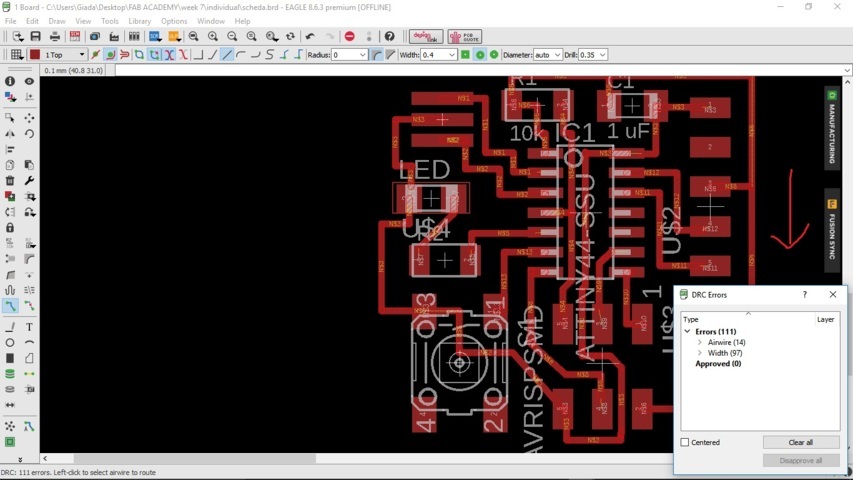Select the square via shape
This screenshot has width=853, height=480.
(465, 54)
